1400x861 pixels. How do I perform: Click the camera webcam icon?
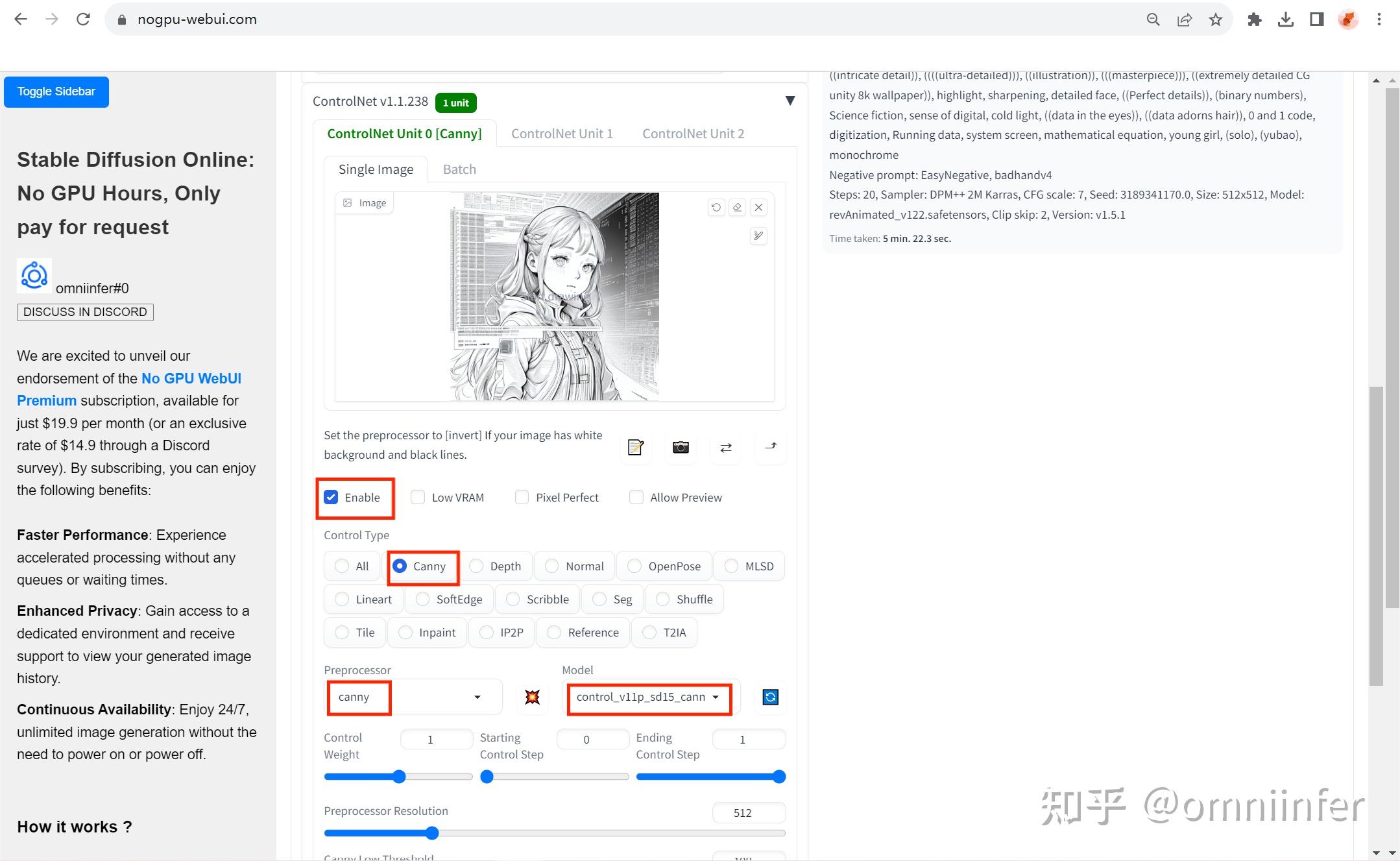pyautogui.click(x=681, y=447)
